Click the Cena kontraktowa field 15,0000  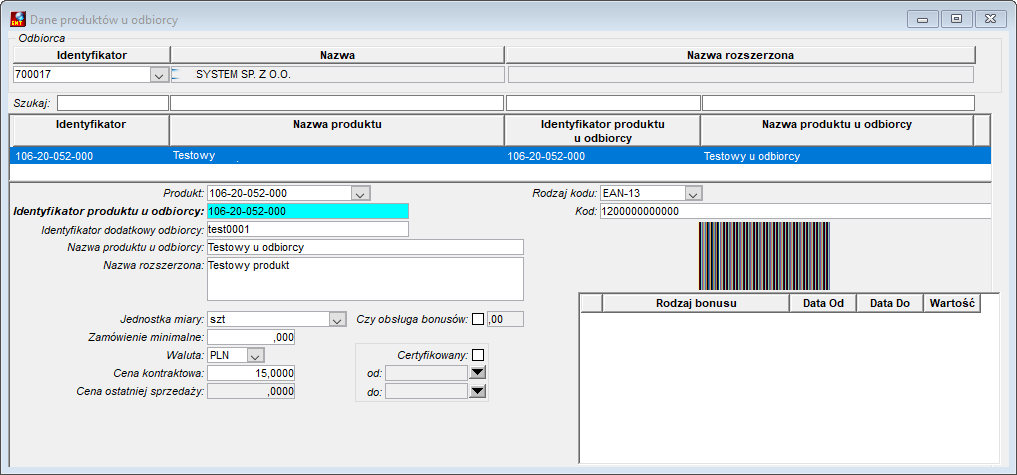click(x=251, y=373)
